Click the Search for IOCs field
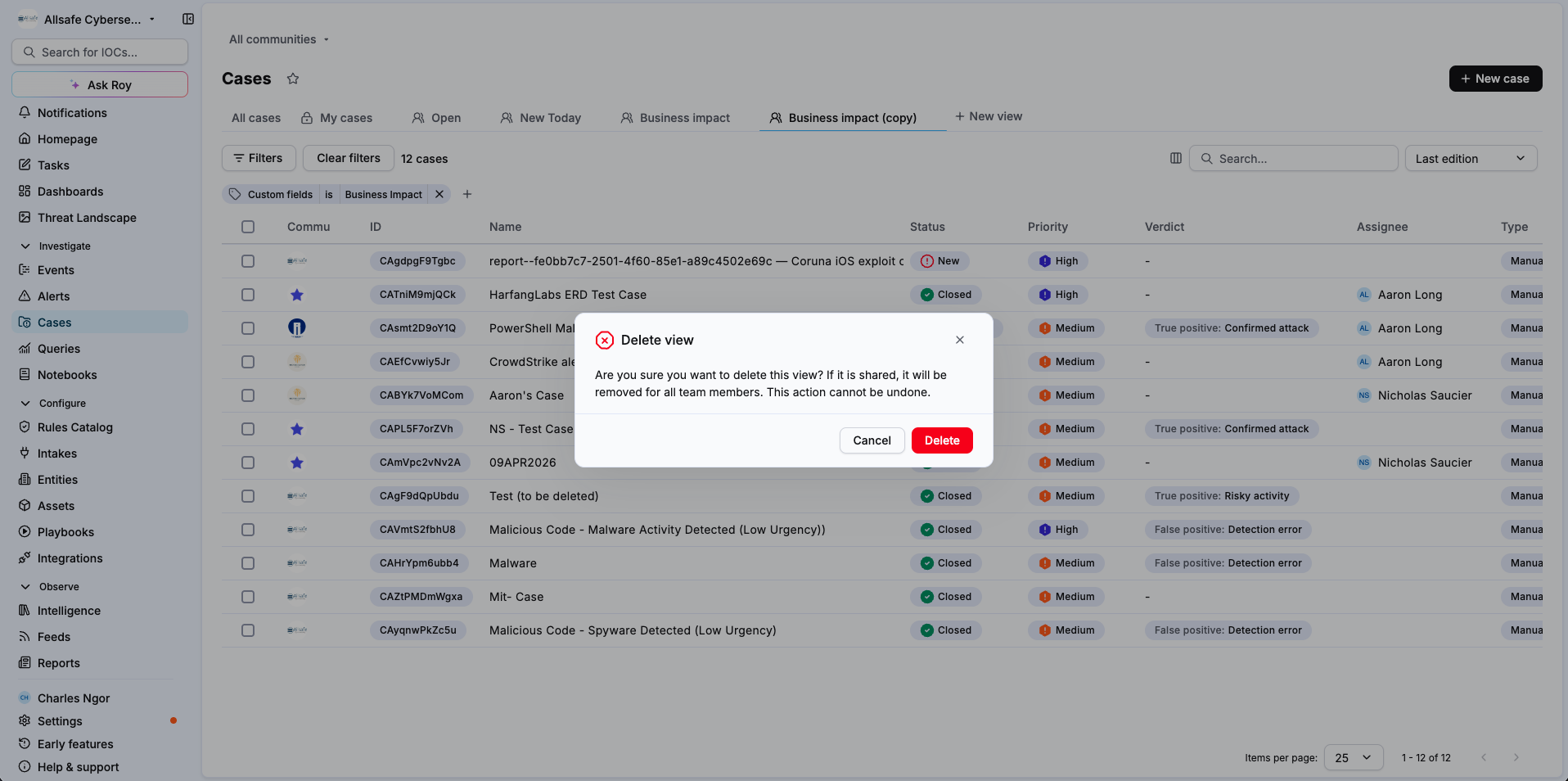The height and width of the screenshot is (781, 1568). tap(100, 52)
